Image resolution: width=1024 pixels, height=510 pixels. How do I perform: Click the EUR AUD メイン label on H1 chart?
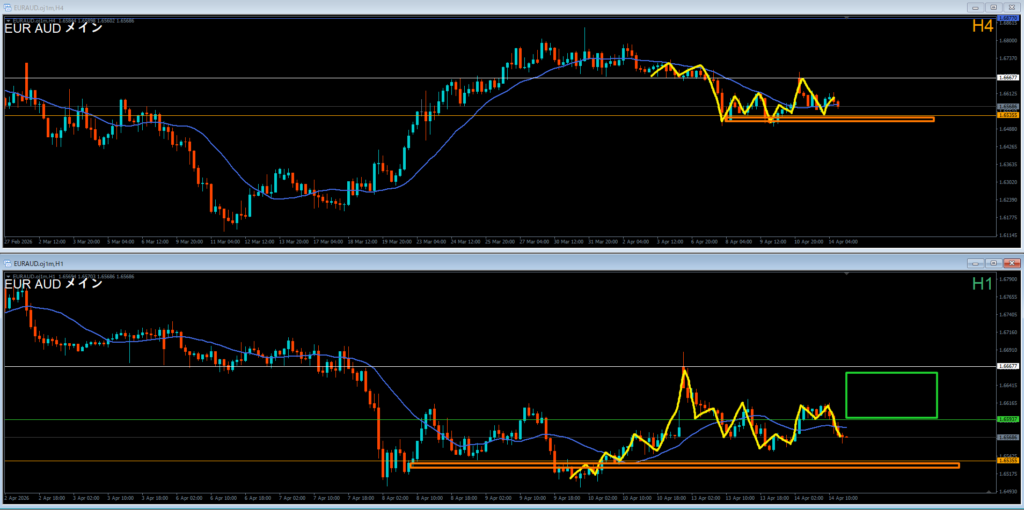53,284
